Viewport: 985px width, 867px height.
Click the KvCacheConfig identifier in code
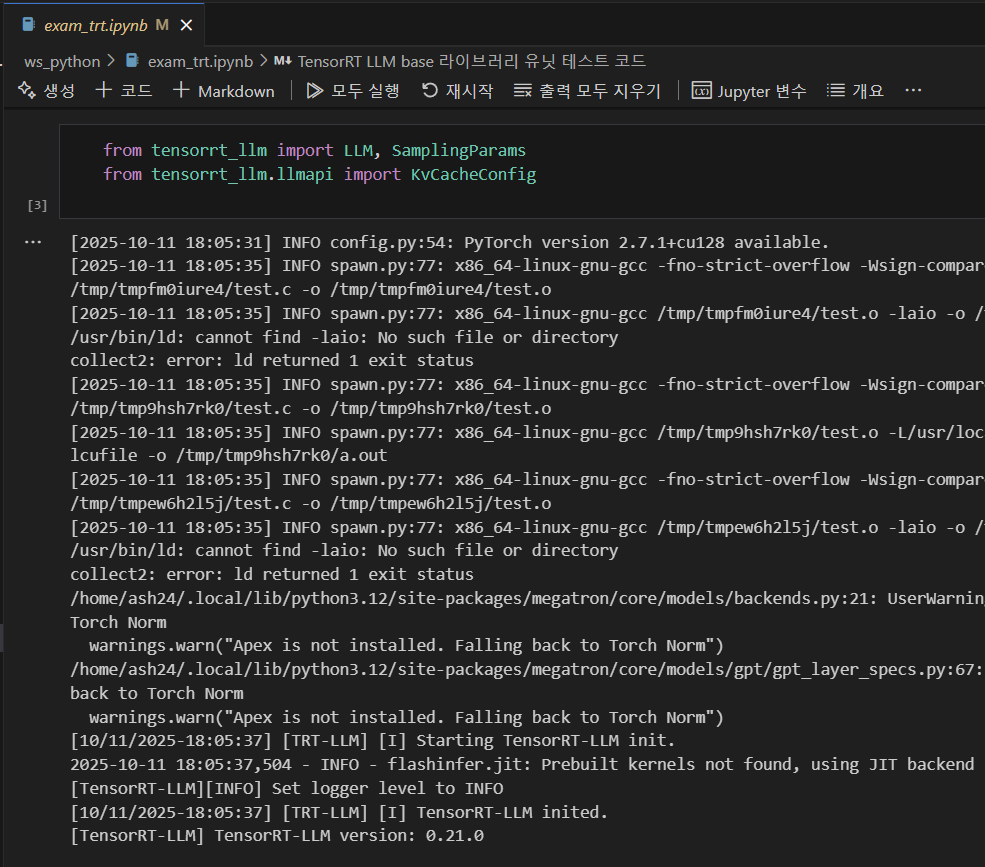(473, 175)
